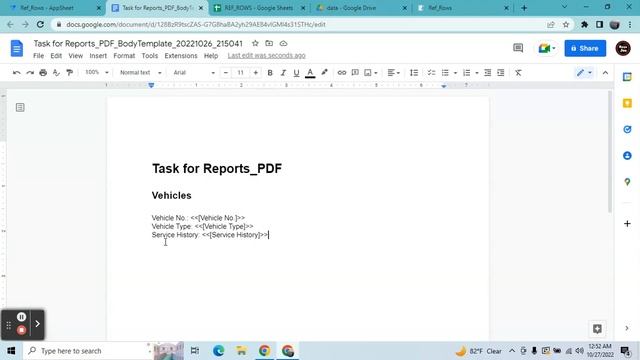Viewport: 640px width, 360px height.
Task: Clear formatting with toolbar icon
Action: pyautogui.click(x=518, y=73)
